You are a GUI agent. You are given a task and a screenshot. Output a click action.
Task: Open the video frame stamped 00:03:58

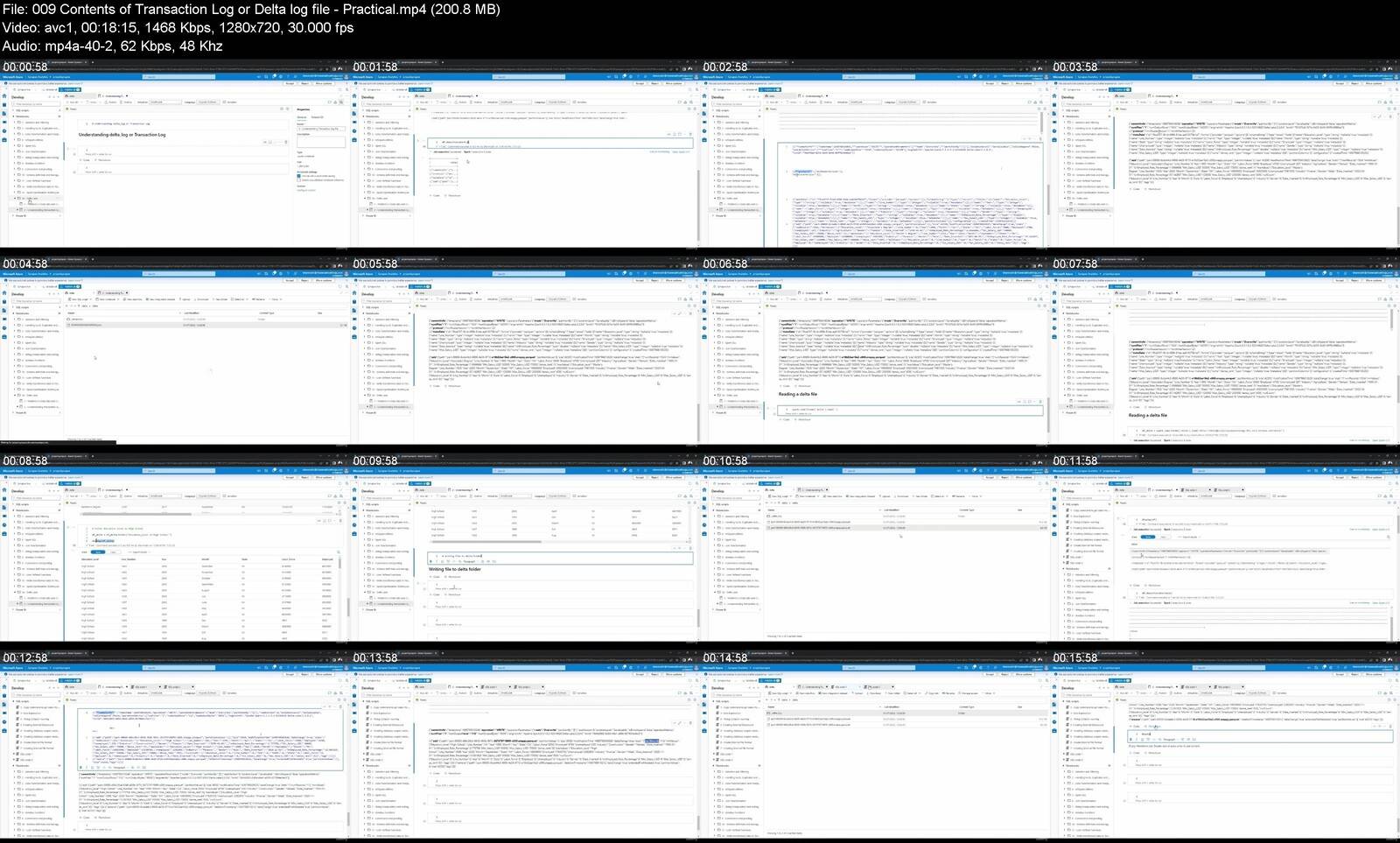[x=1225, y=154]
